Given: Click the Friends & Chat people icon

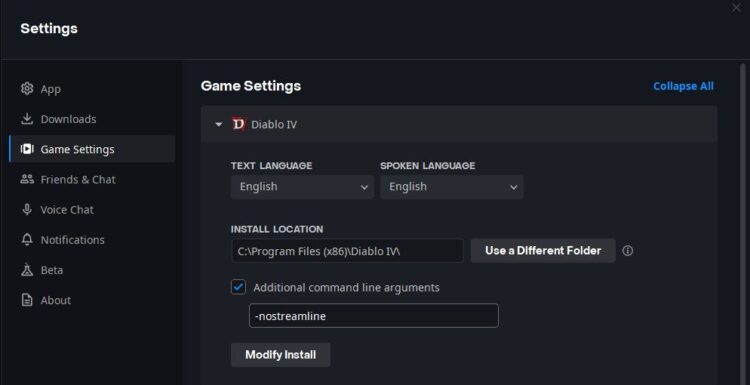Looking at the screenshot, I should [27, 179].
